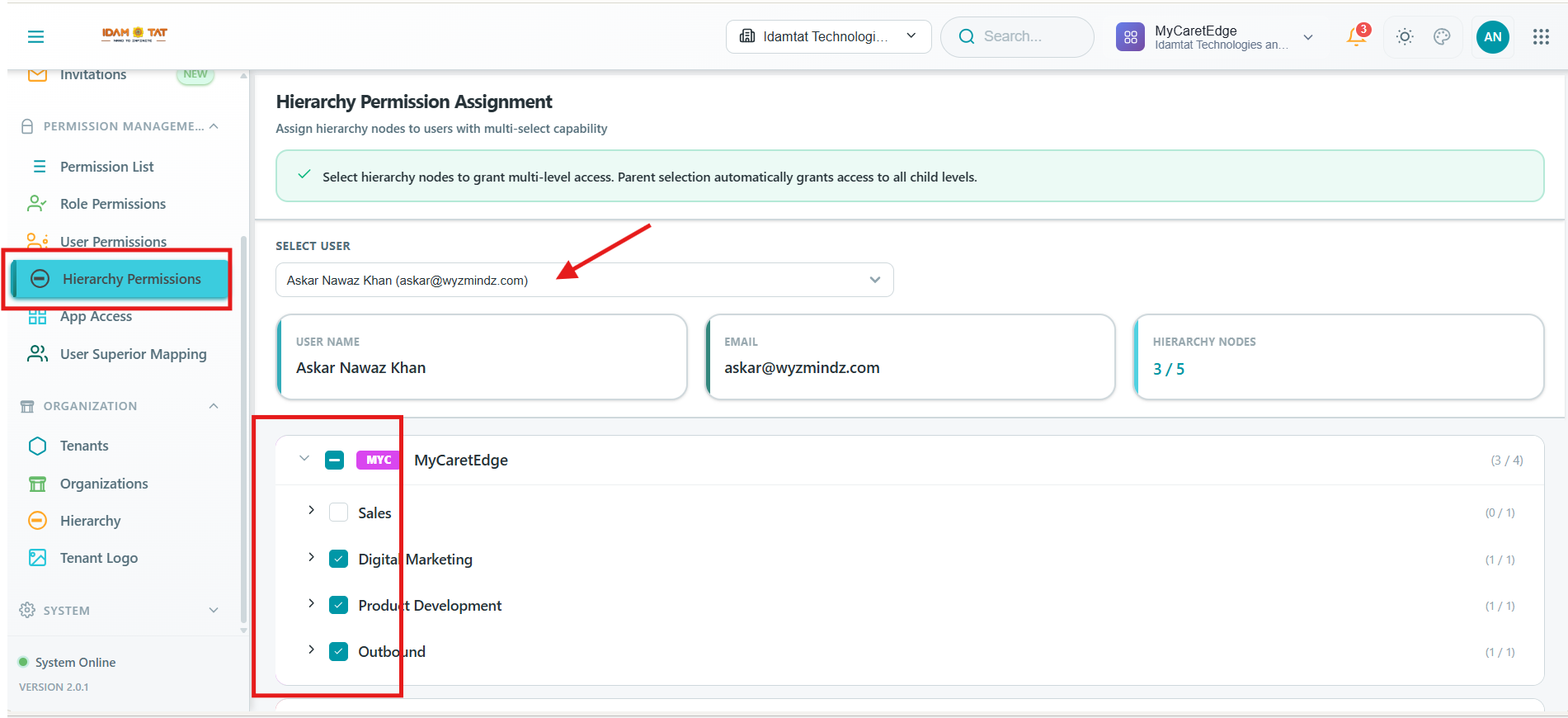
Task: Toggle the MyCaretEdge parent checkbox
Action: 334,460
